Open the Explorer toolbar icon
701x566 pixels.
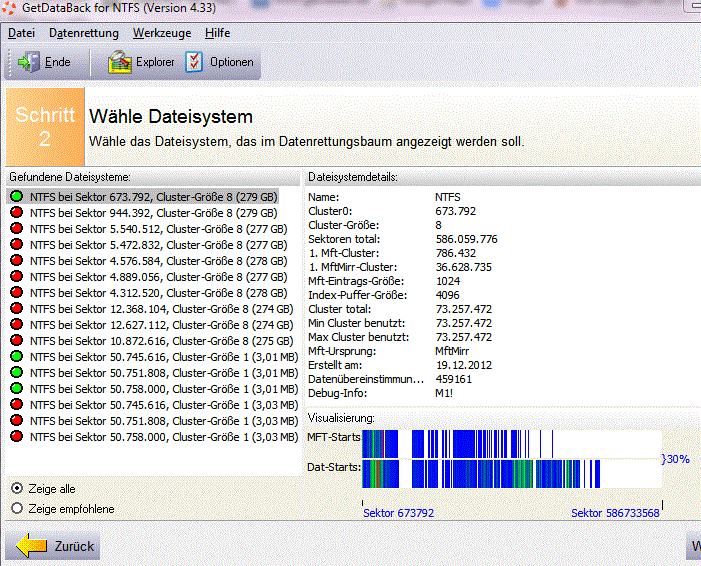[x=120, y=62]
